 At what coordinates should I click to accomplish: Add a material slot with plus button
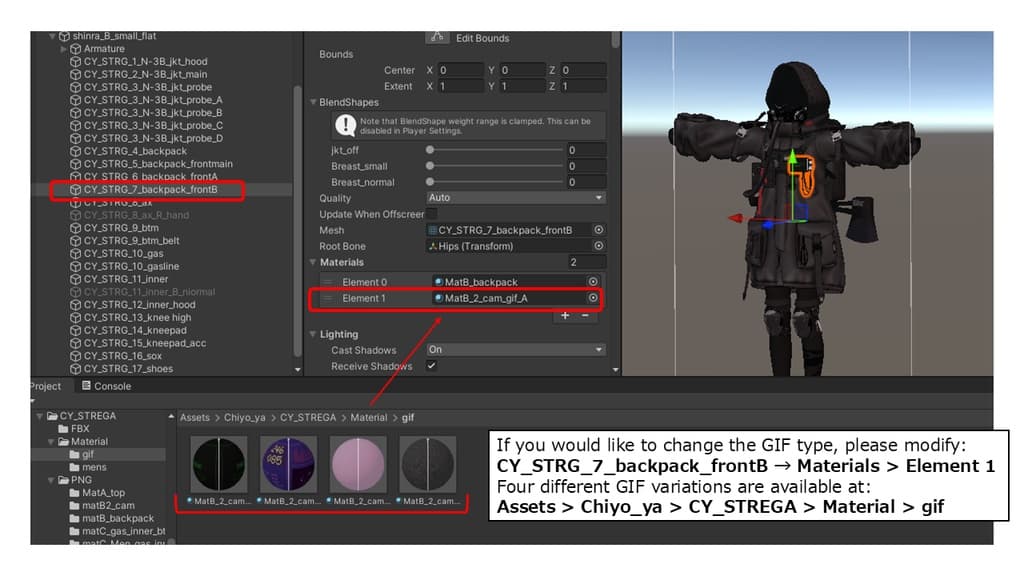pos(565,315)
